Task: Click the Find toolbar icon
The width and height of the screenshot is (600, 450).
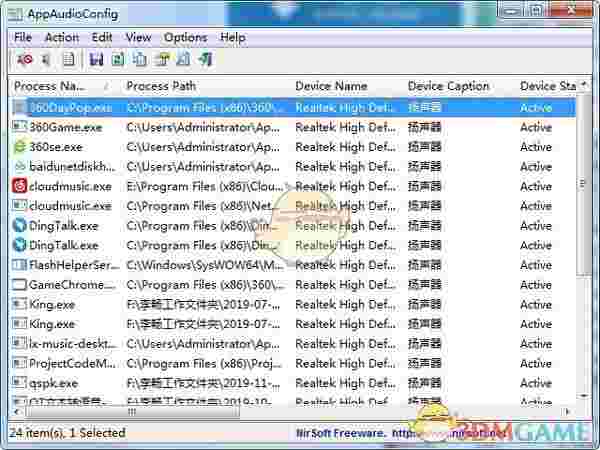Action: (x=183, y=59)
